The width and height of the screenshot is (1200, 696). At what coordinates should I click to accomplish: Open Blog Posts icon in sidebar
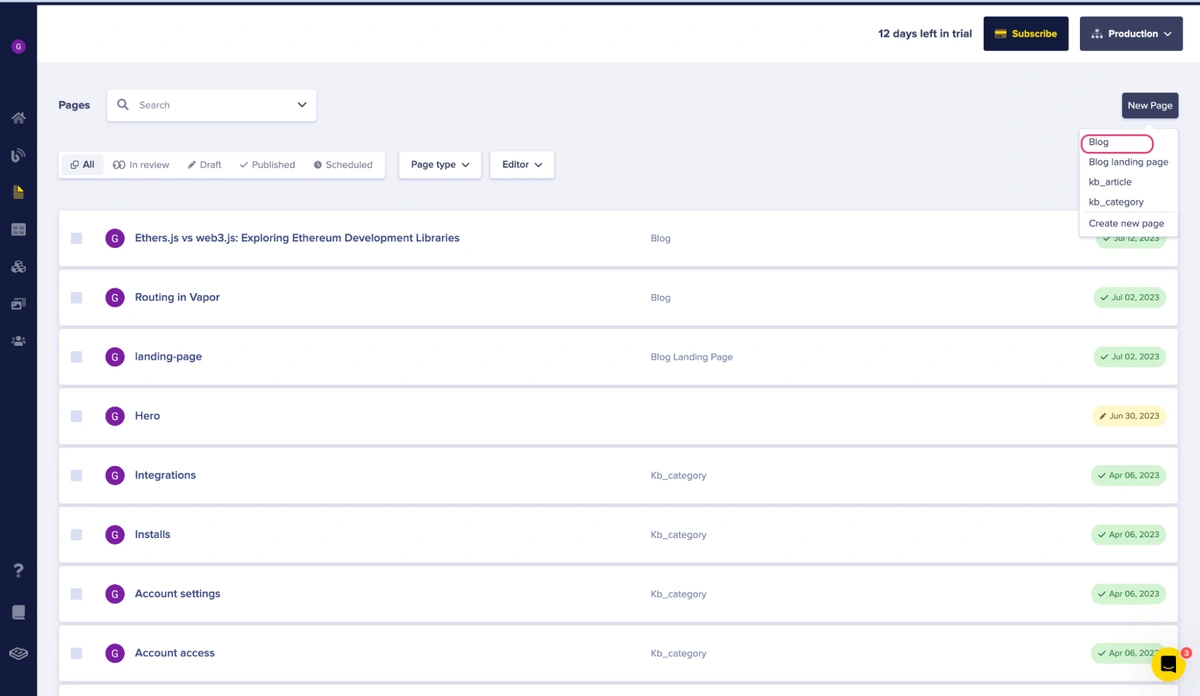tap(18, 155)
